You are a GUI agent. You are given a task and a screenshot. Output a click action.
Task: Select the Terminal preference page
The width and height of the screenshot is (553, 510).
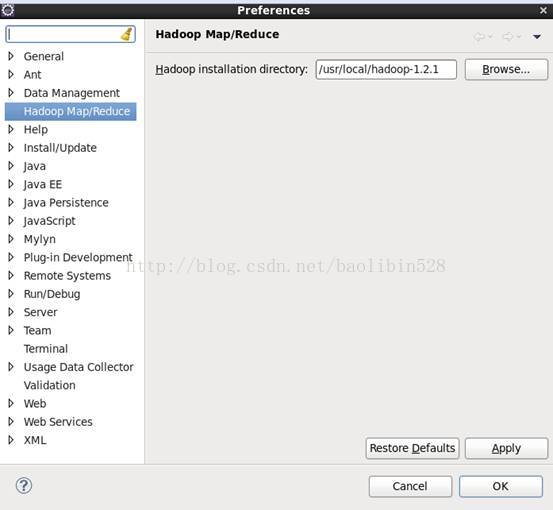tap(46, 349)
